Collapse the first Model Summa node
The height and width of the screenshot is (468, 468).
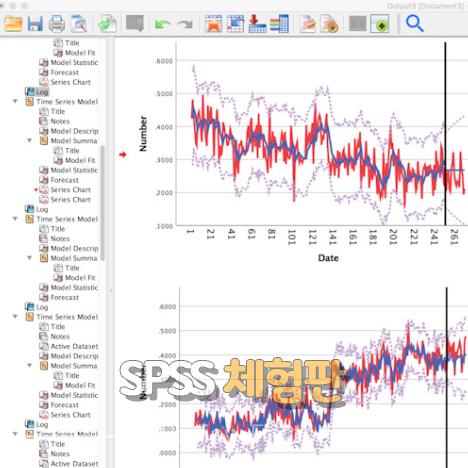30,141
